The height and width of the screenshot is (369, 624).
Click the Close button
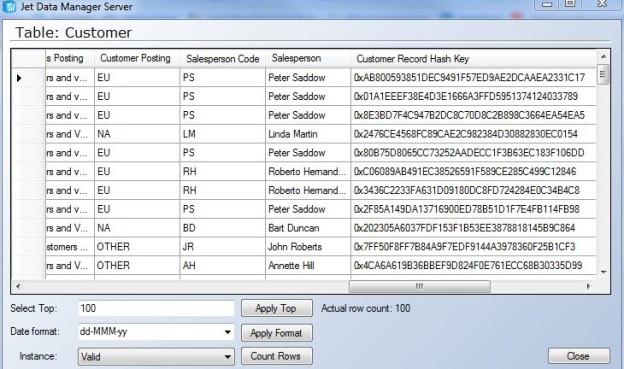coord(579,356)
